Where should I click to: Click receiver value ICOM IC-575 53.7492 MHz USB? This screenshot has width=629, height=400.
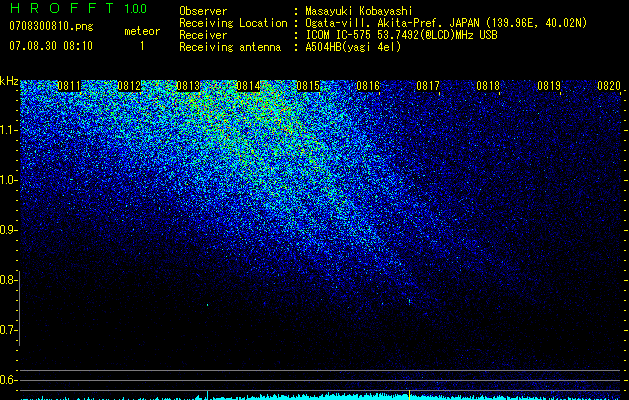tap(401, 35)
